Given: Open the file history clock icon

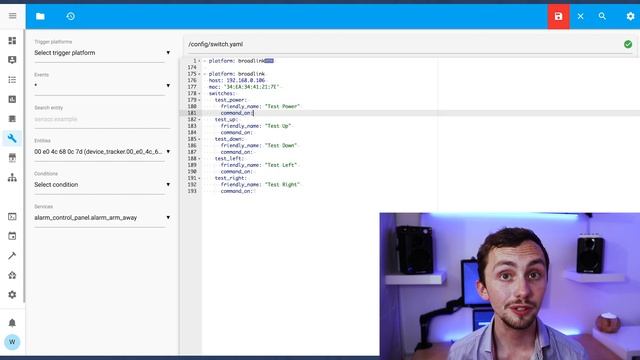Looking at the screenshot, I should pos(71,16).
